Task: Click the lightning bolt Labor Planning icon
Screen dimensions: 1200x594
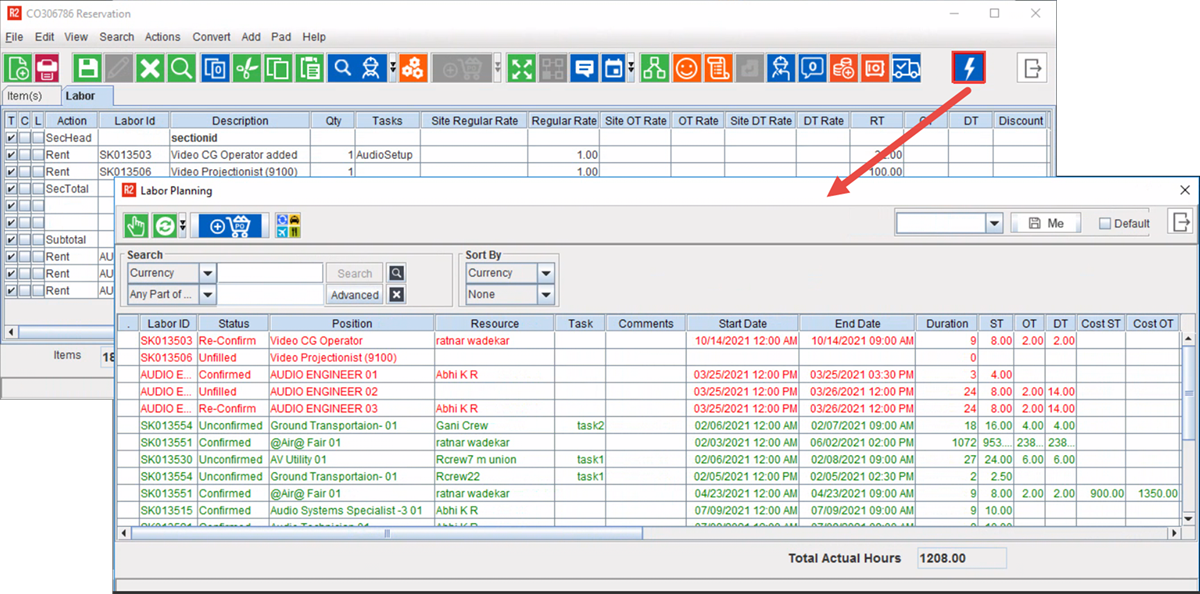Action: pos(969,68)
